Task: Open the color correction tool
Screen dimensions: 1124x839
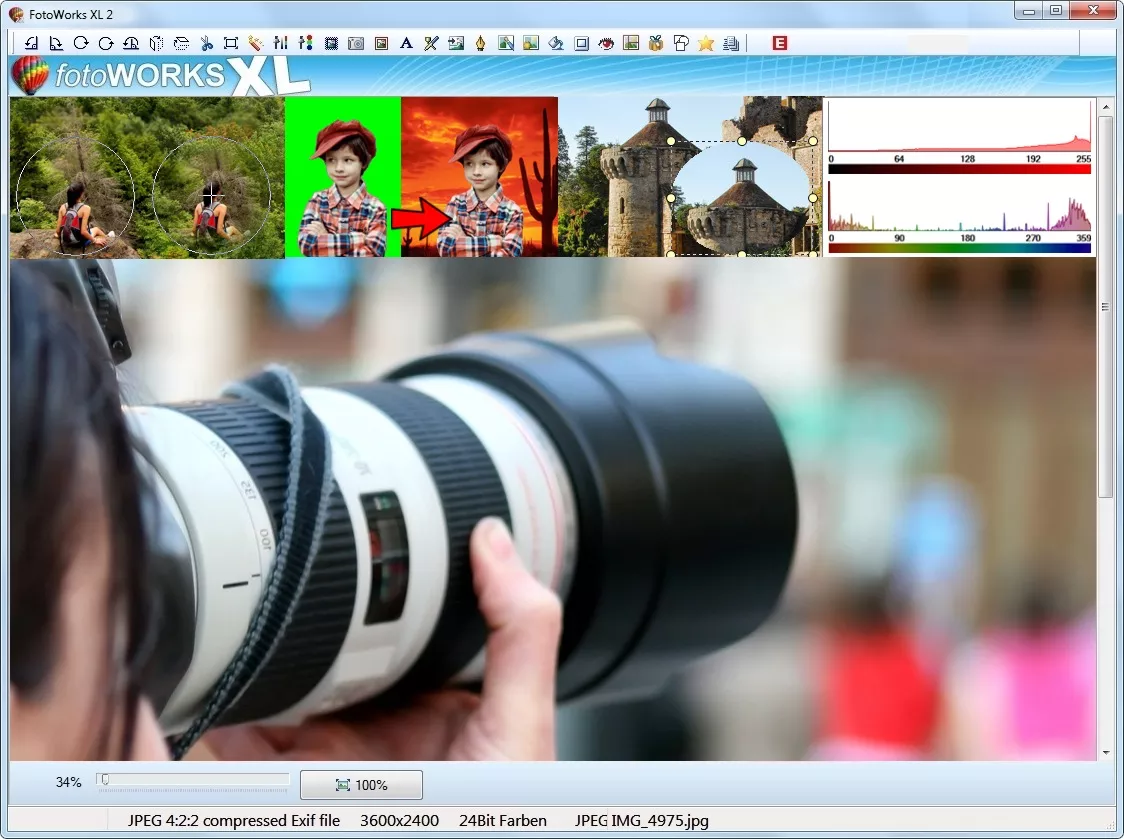Action: (306, 43)
